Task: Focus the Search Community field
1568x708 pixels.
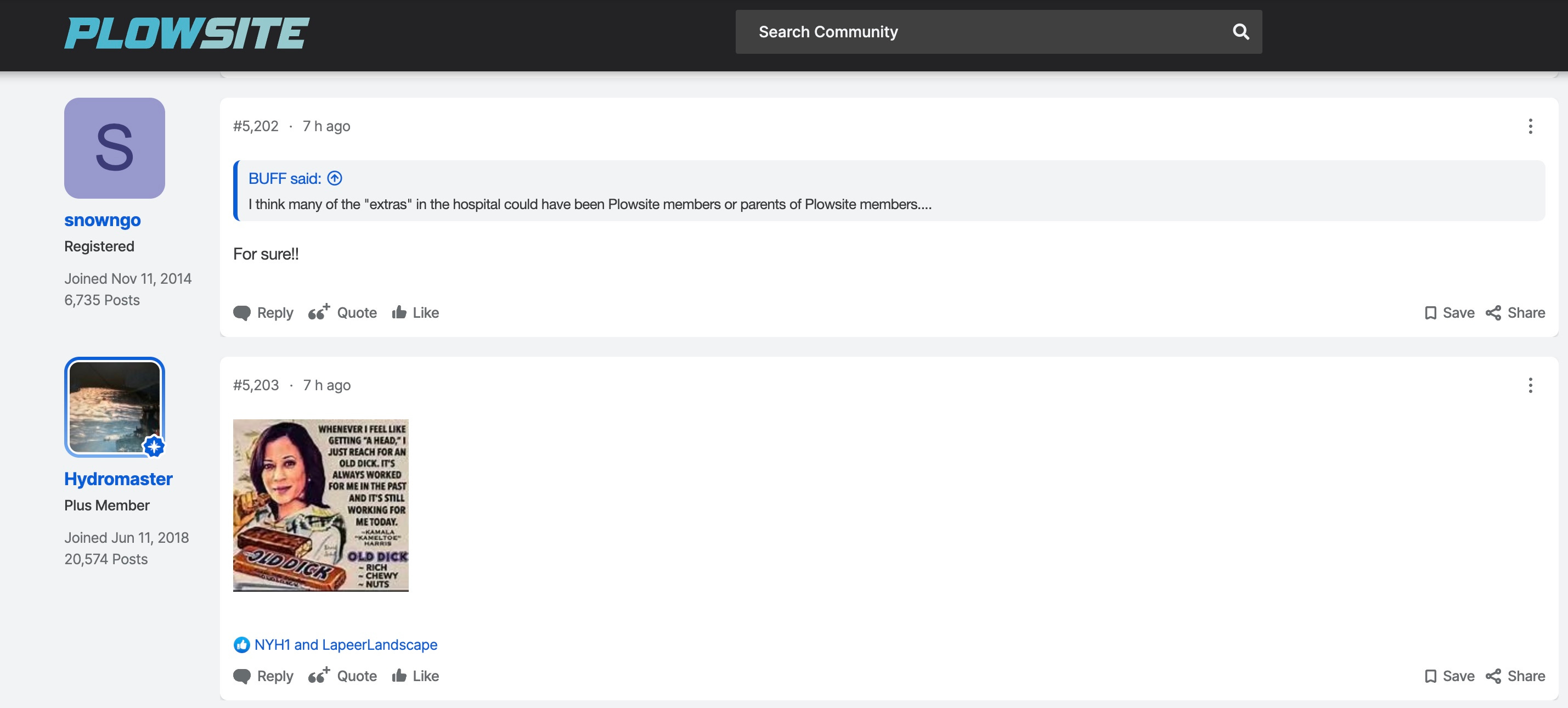Action: (999, 32)
